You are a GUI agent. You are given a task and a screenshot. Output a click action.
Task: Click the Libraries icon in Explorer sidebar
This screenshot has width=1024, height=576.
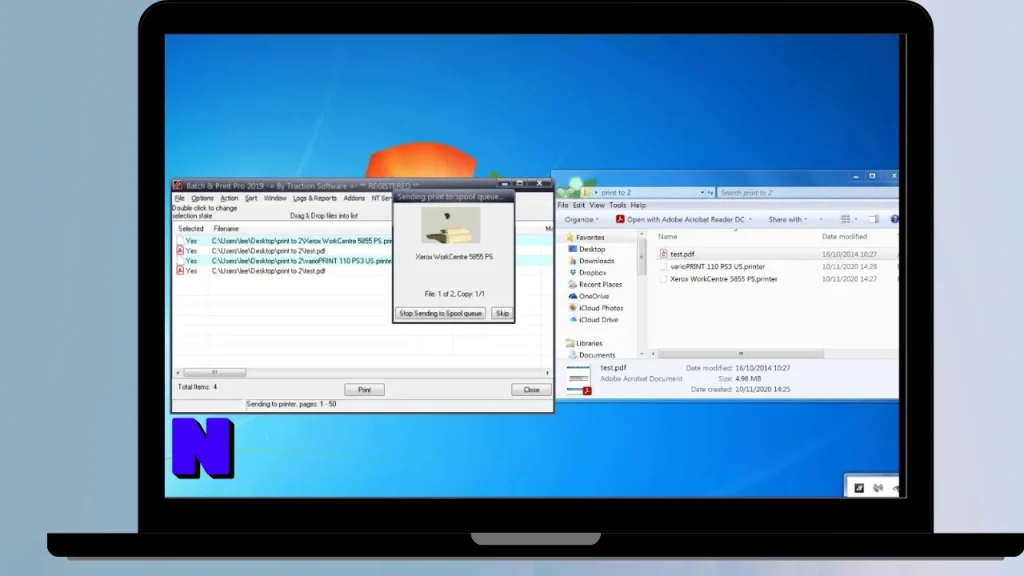point(570,343)
